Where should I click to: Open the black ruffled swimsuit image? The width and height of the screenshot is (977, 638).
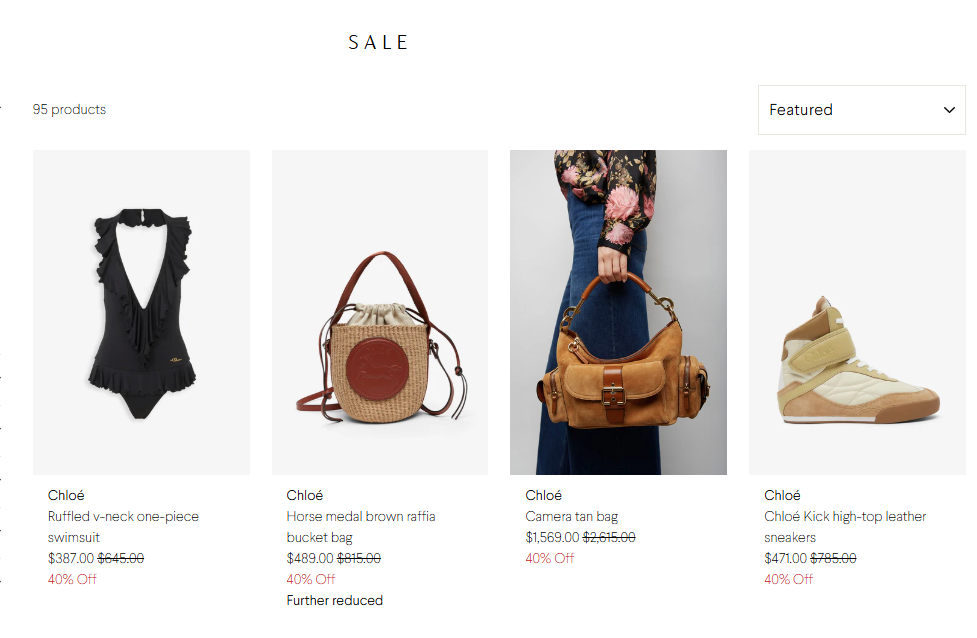pos(141,312)
